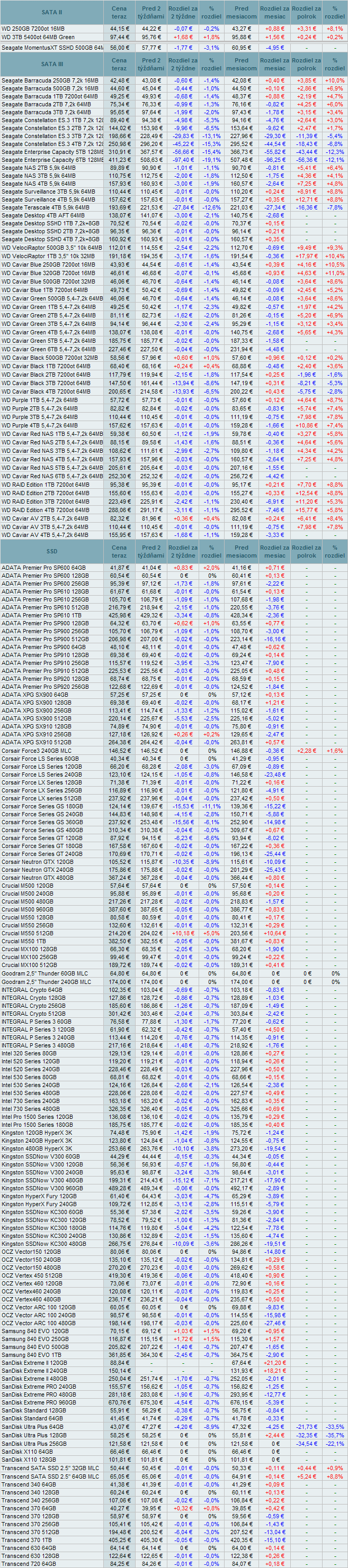Click Seagate Enterprise Capacity 5TB 128MB name
Screen dimensions: 348x1568
(52, 152)
